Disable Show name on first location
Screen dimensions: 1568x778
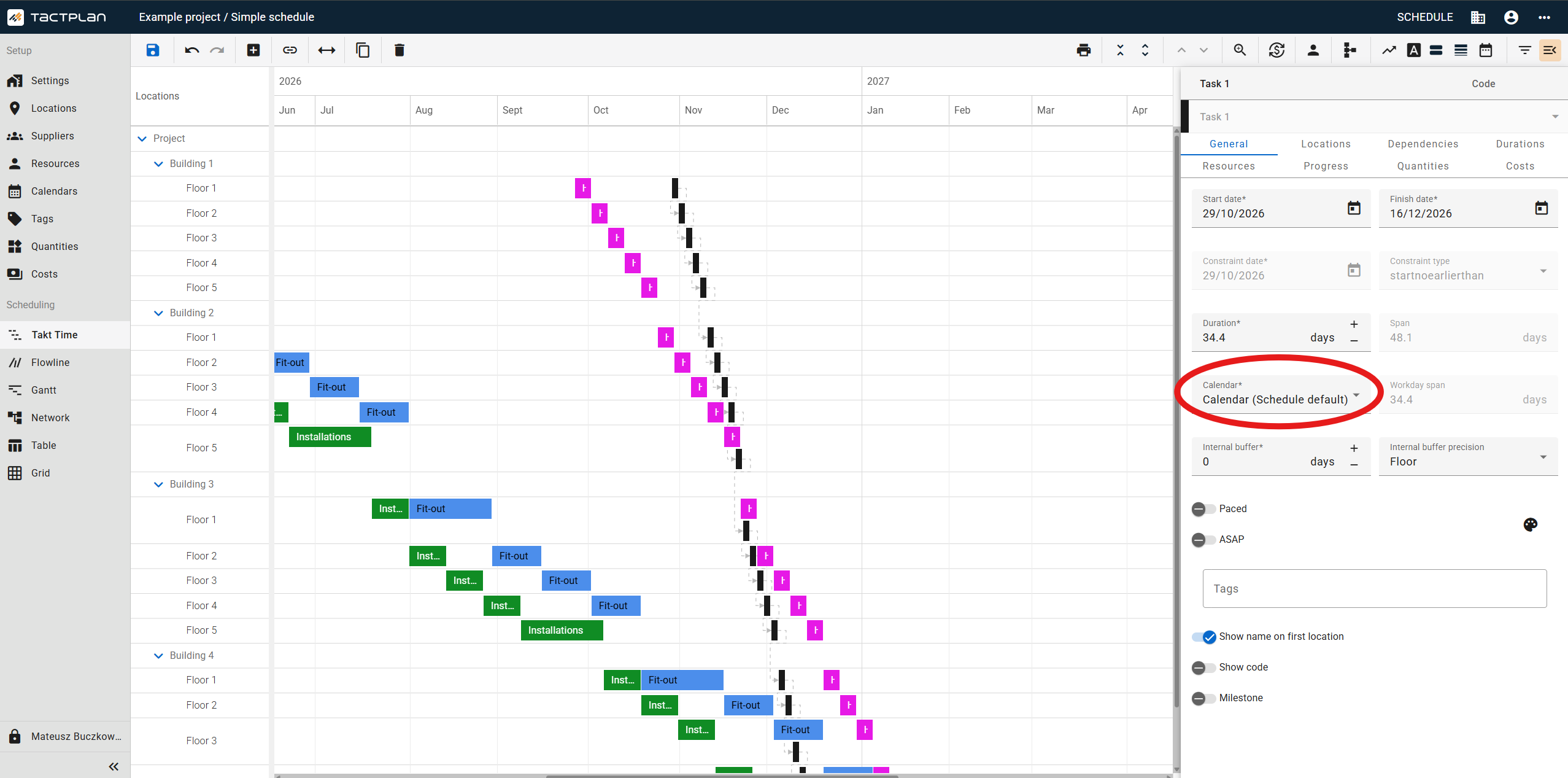(x=1204, y=637)
